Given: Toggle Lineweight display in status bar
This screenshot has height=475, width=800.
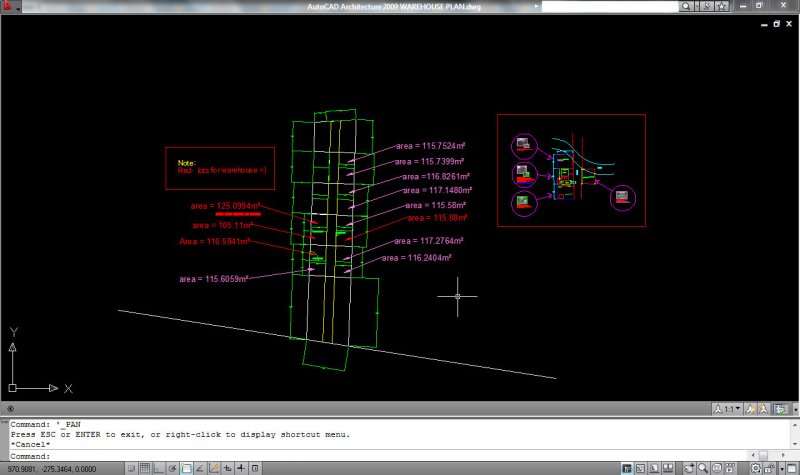Looking at the screenshot, I should [241, 468].
